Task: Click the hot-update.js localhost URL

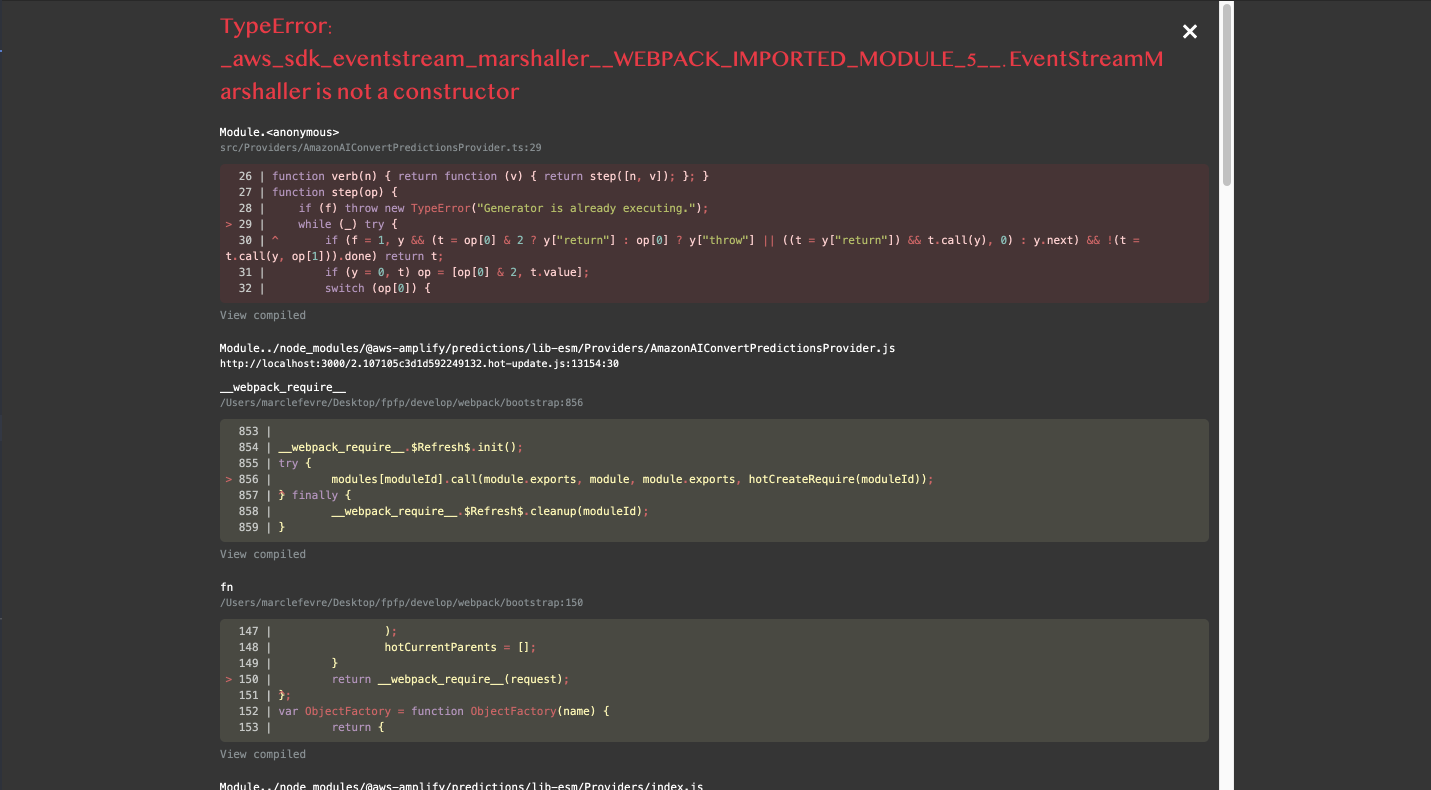Action: click(420, 363)
